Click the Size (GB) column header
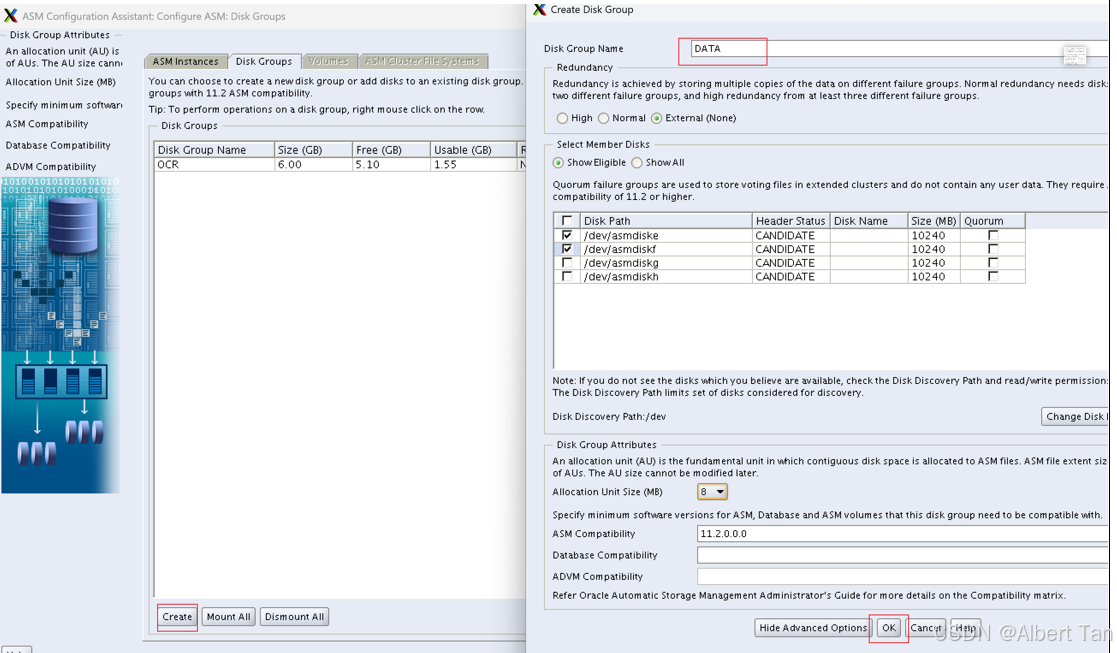Viewport: 1117px width, 653px height. pyautogui.click(x=313, y=150)
